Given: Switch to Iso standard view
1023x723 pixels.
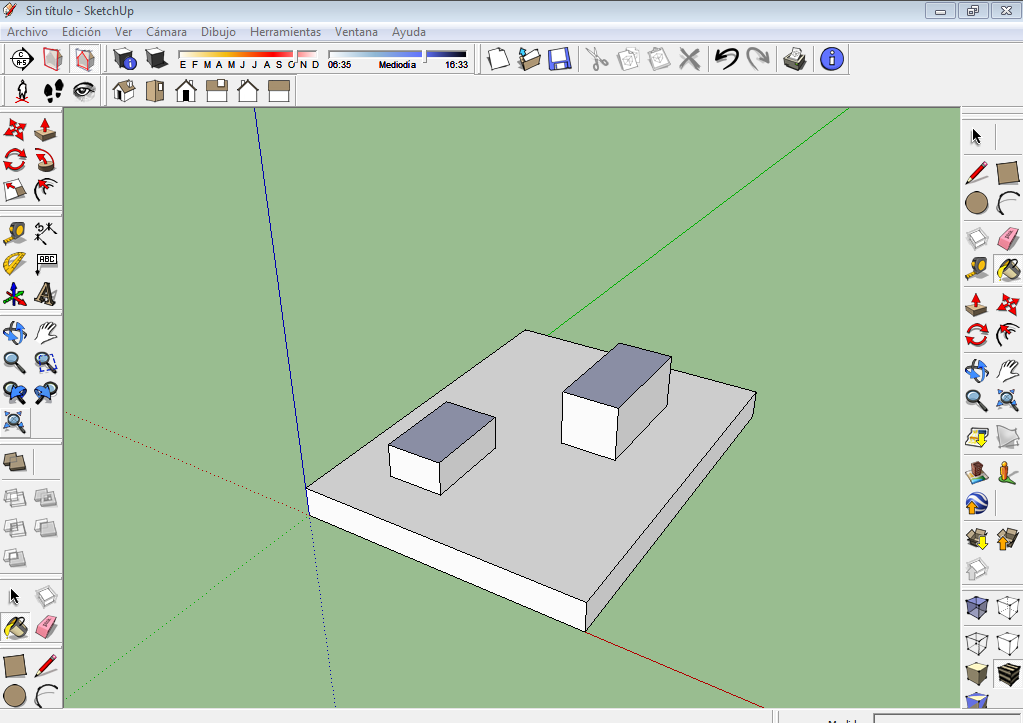Looking at the screenshot, I should (123, 91).
